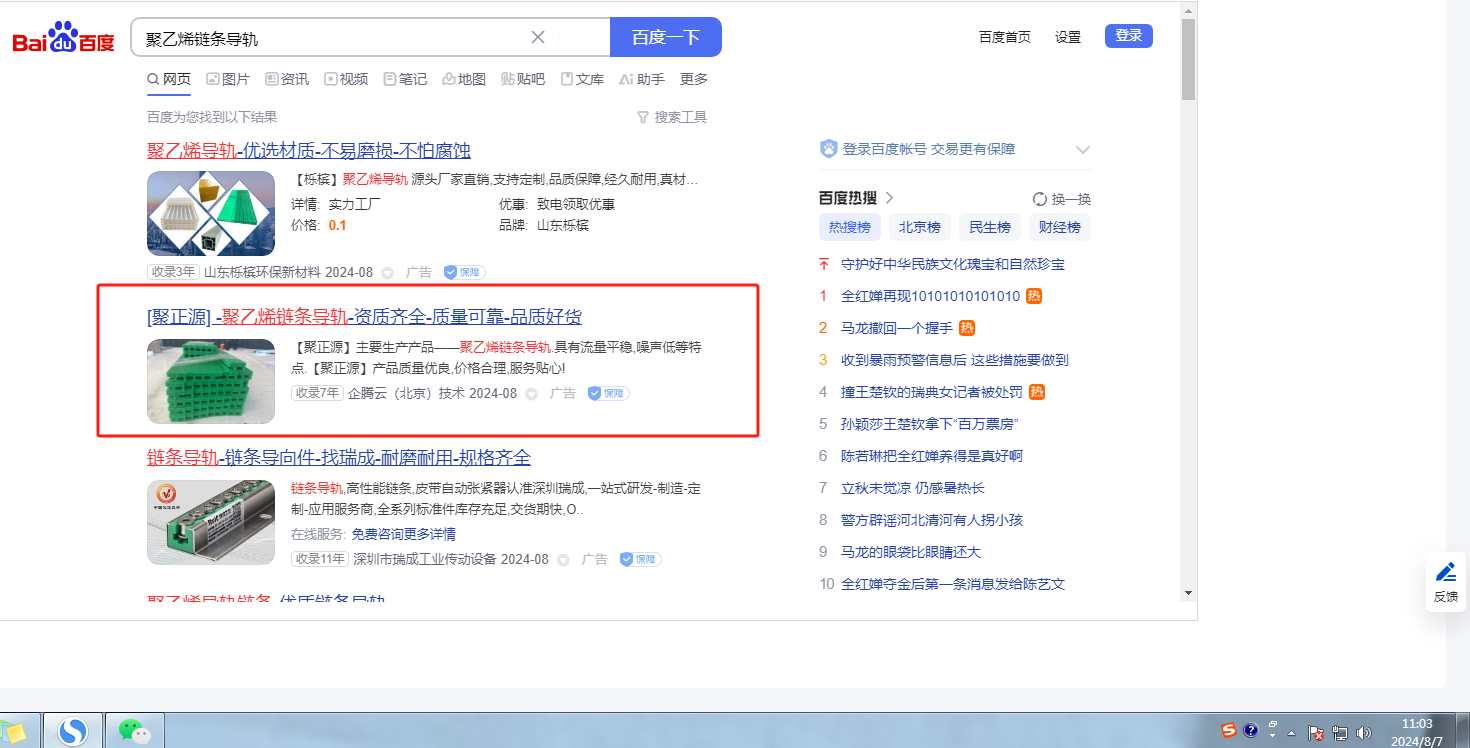Viewport: 1470px width, 748px height.
Task: Click the Sogou input method tray icon
Action: click(1228, 731)
